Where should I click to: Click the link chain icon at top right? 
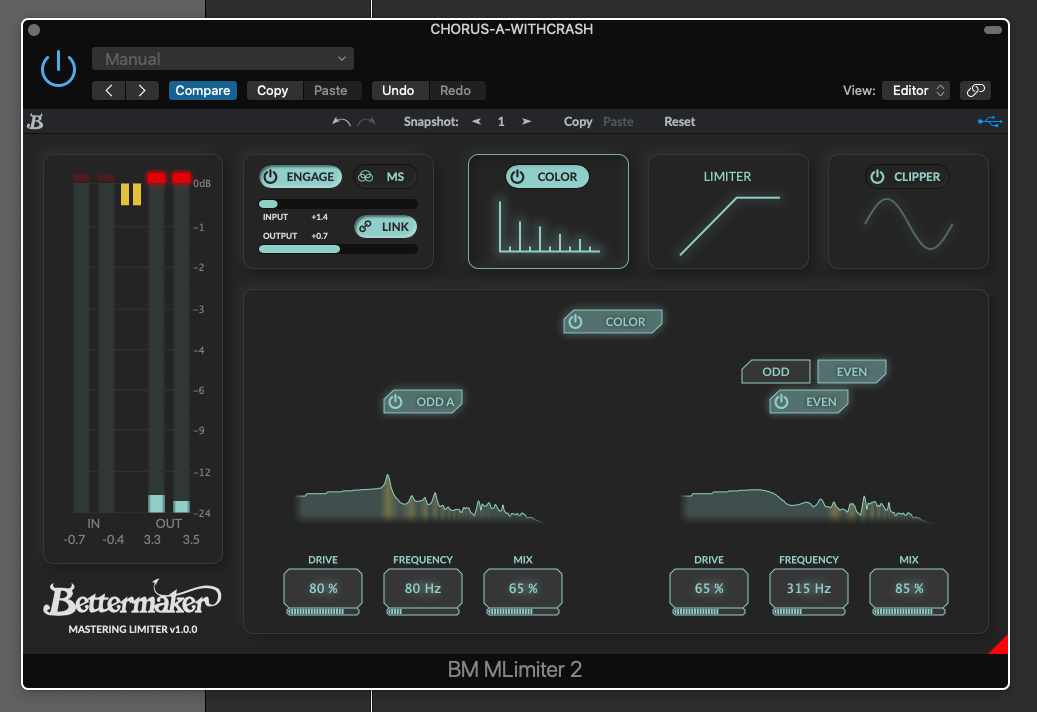coord(975,91)
